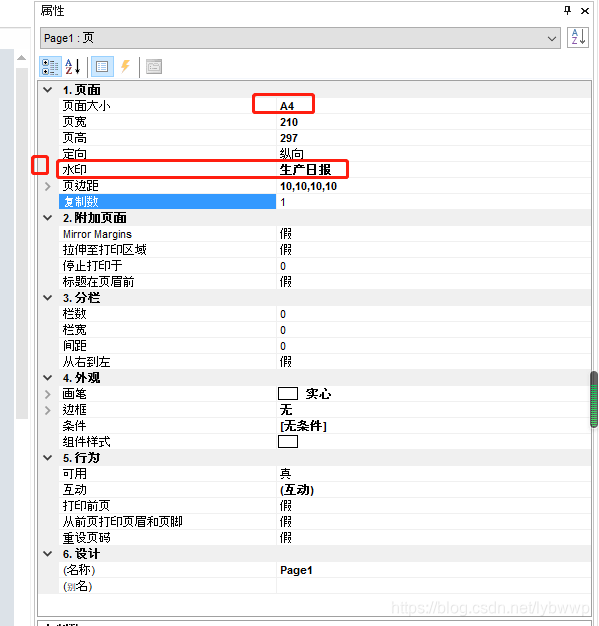Select the 组件样式 property label

pyautogui.click(x=86, y=442)
